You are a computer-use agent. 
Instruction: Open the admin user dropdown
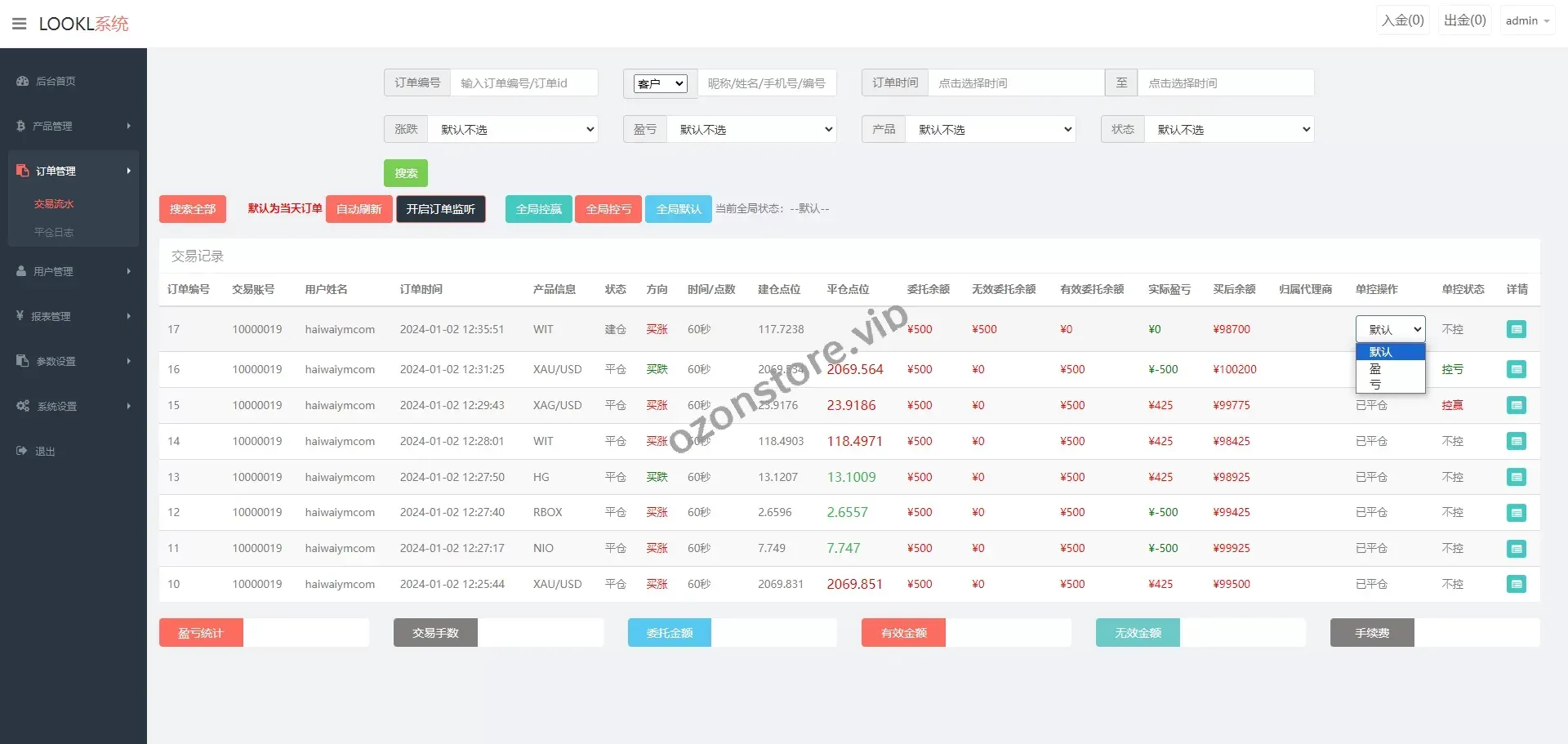click(1526, 21)
